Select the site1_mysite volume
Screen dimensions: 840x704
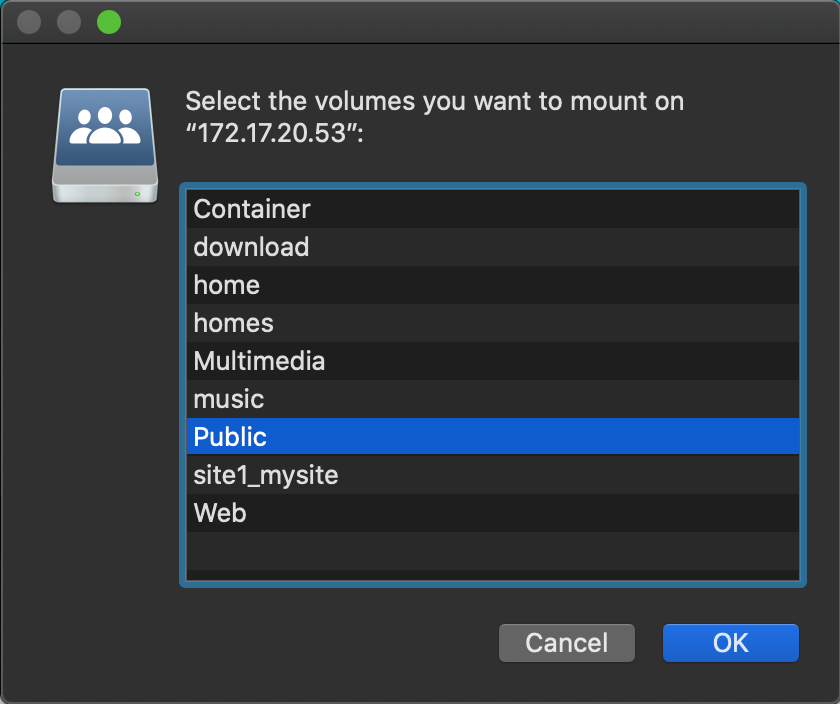click(x=493, y=475)
